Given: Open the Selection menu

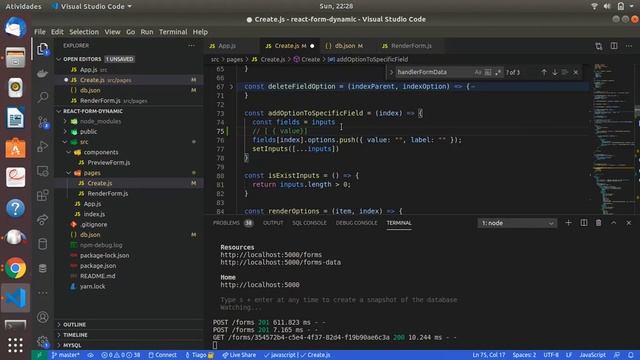Looking at the screenshot, I should [84, 32].
